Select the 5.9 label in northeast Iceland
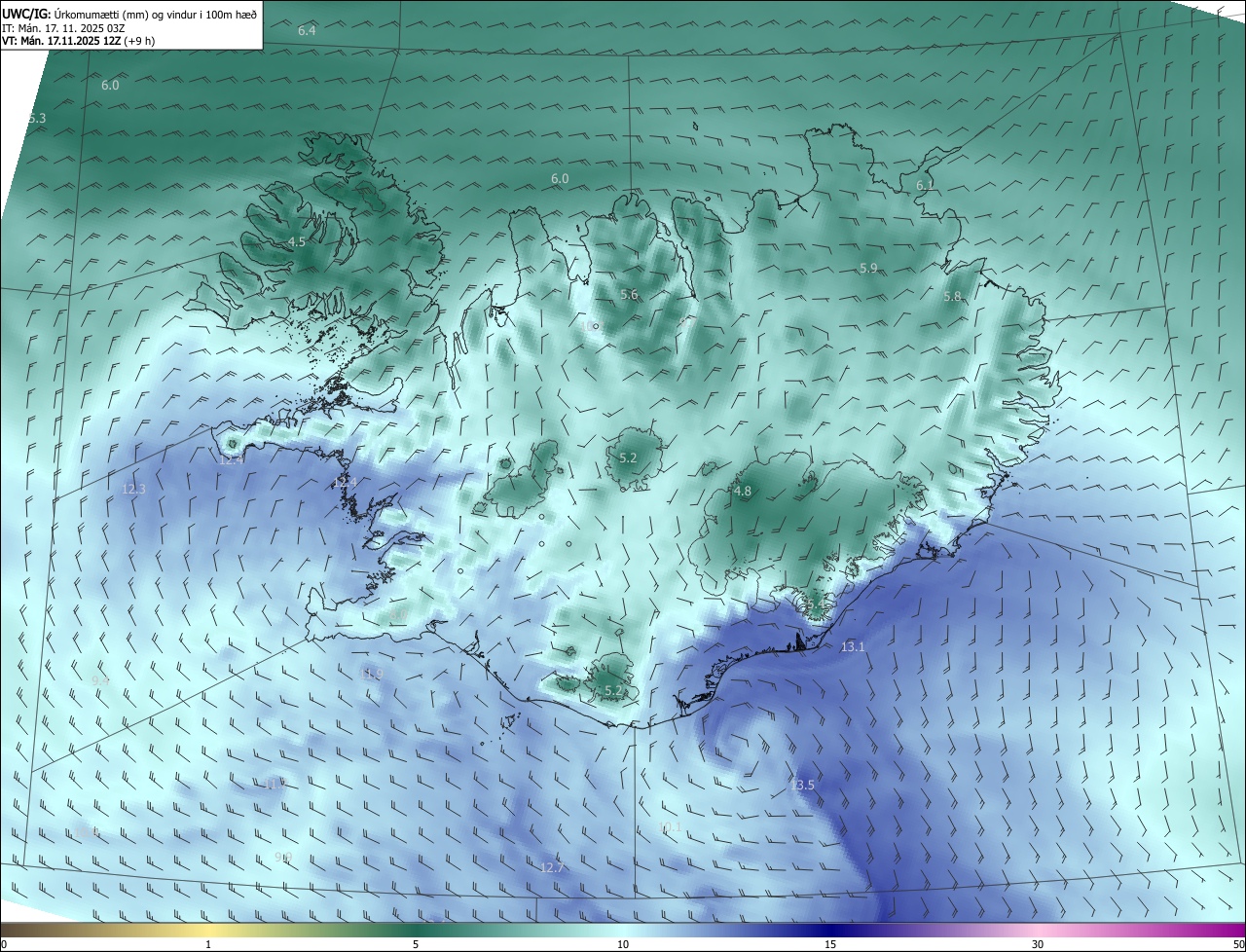 point(868,268)
